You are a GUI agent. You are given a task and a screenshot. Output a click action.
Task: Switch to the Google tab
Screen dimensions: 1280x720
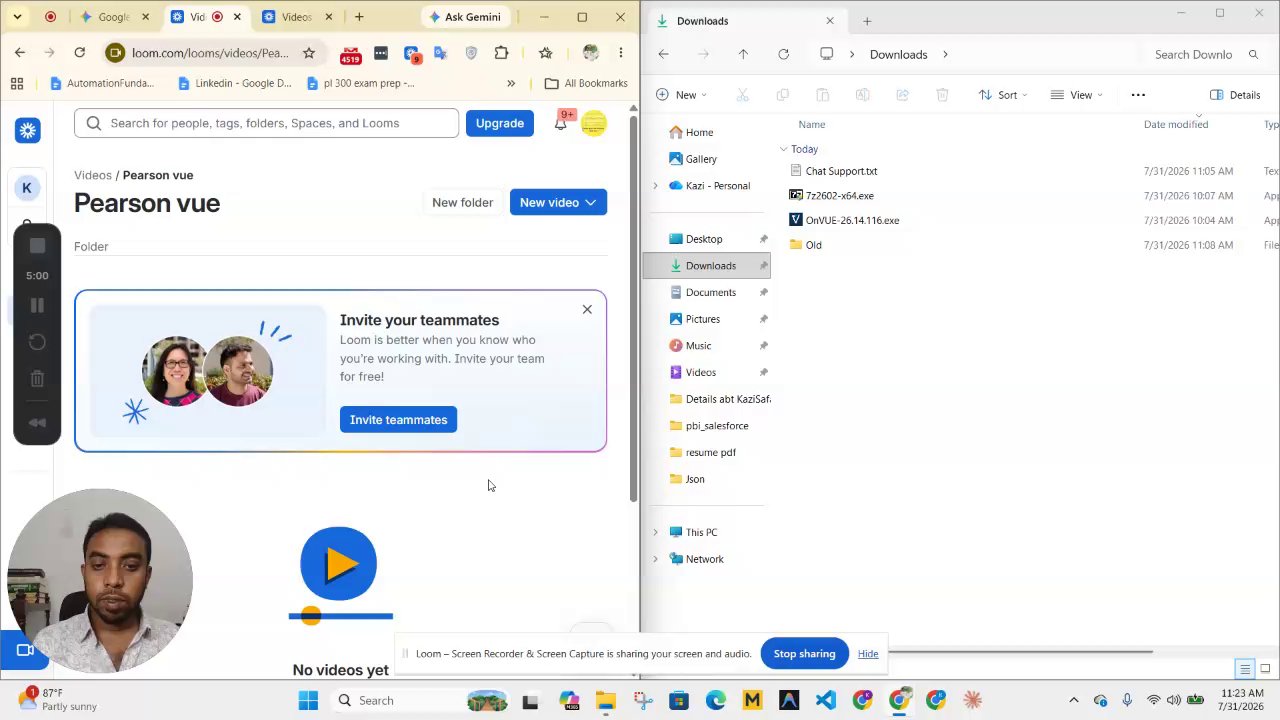coord(114,17)
